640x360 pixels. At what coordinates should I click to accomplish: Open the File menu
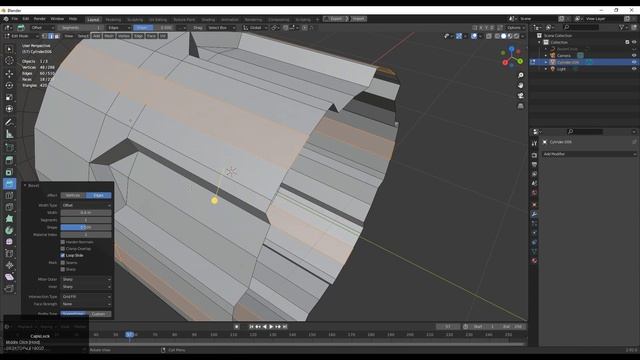pos(15,19)
